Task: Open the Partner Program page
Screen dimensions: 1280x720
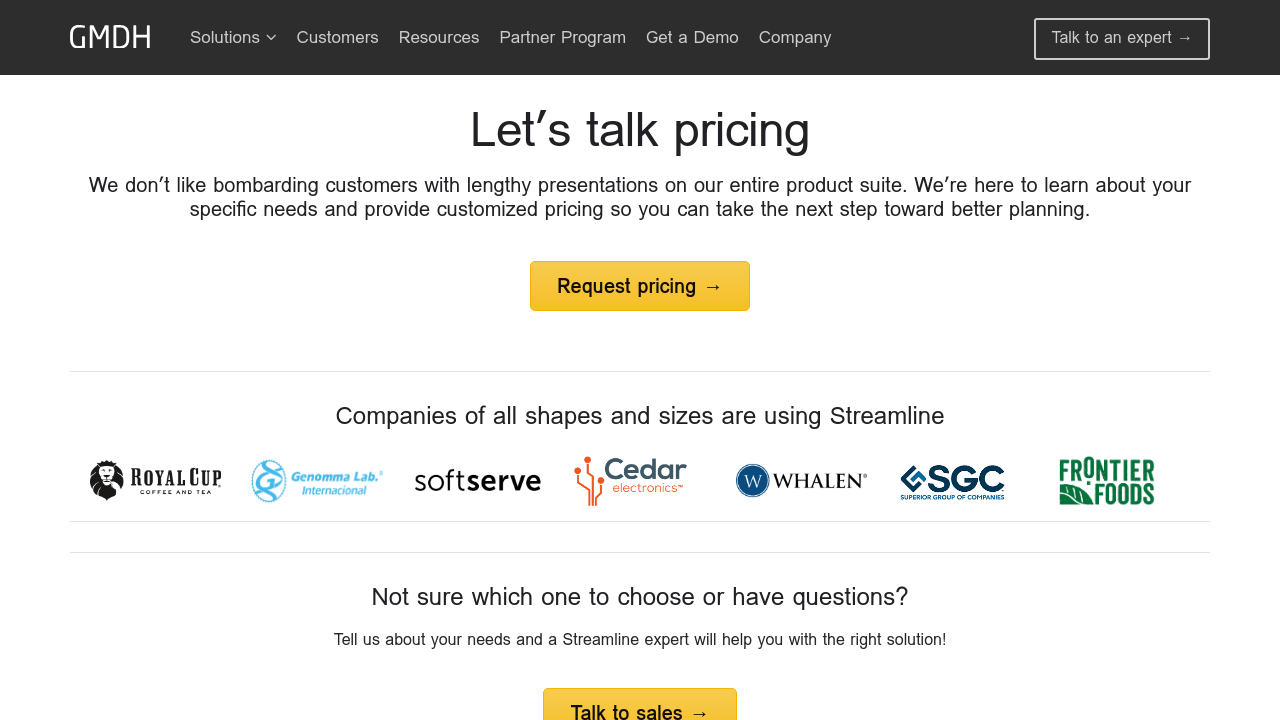Action: (562, 38)
